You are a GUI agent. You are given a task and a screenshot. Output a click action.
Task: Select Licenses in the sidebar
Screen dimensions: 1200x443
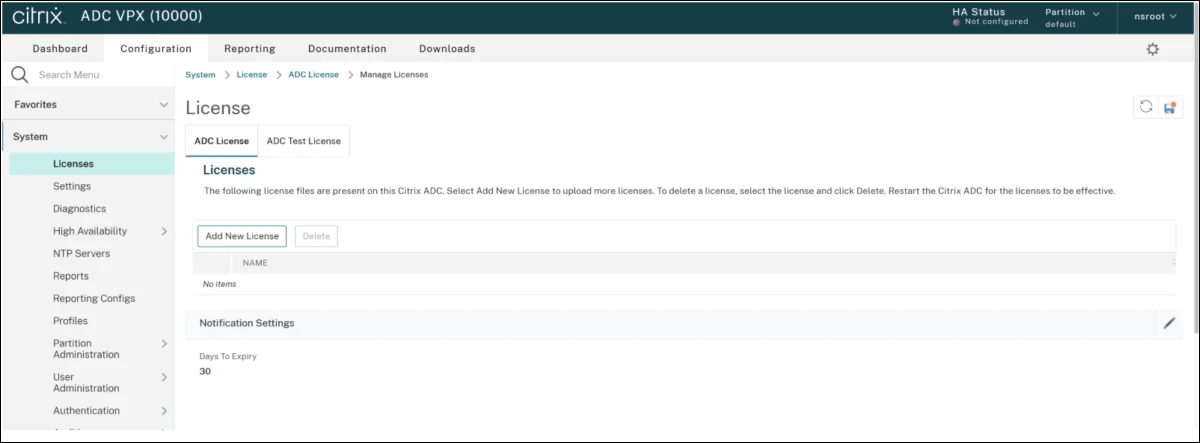[x=92, y=164]
